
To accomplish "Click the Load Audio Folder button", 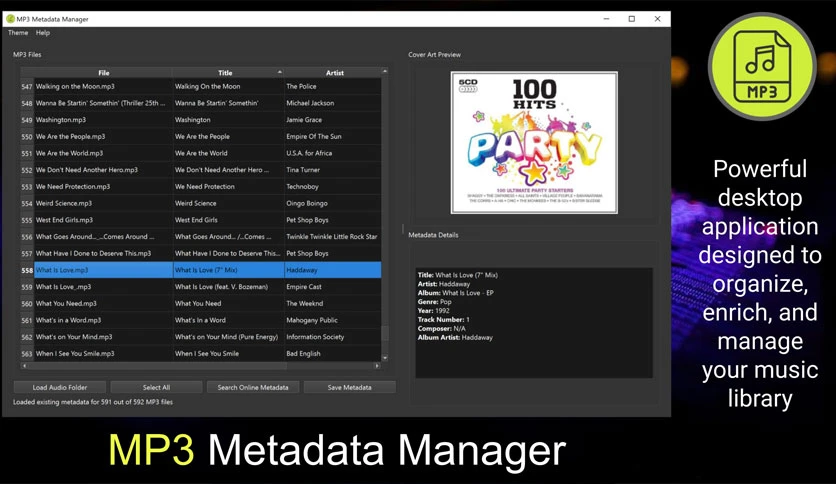I will click(x=60, y=388).
